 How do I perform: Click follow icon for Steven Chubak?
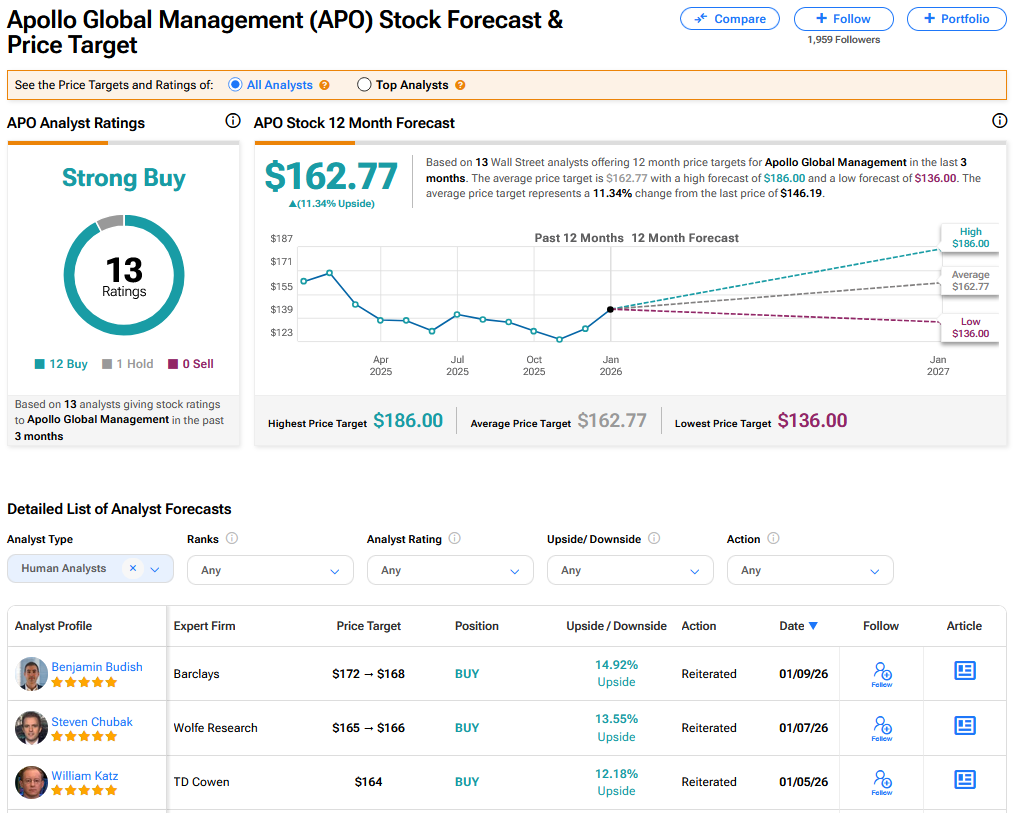(881, 727)
